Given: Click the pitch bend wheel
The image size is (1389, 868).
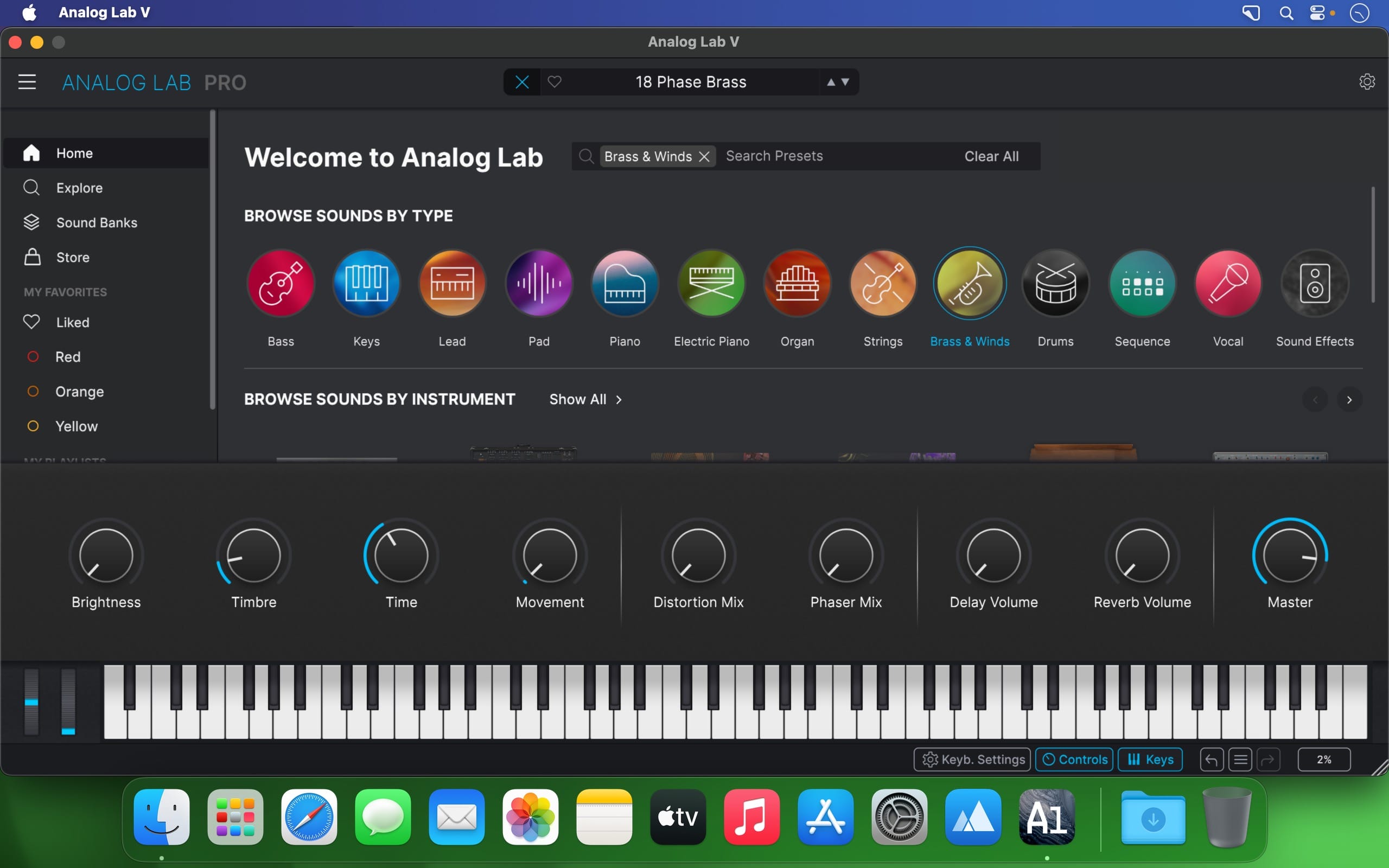Looking at the screenshot, I should click(31, 701).
